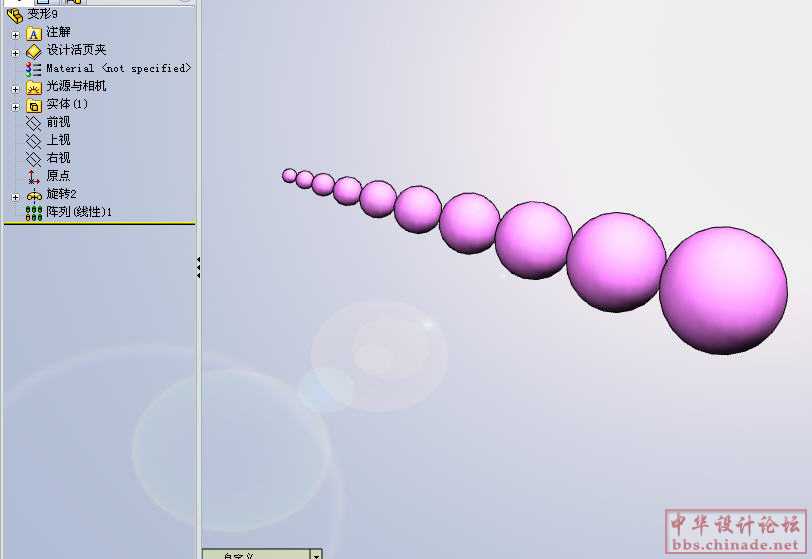The width and height of the screenshot is (812, 559).
Task: Click the 实体(1) solid bodies folder icon
Action: (34, 106)
